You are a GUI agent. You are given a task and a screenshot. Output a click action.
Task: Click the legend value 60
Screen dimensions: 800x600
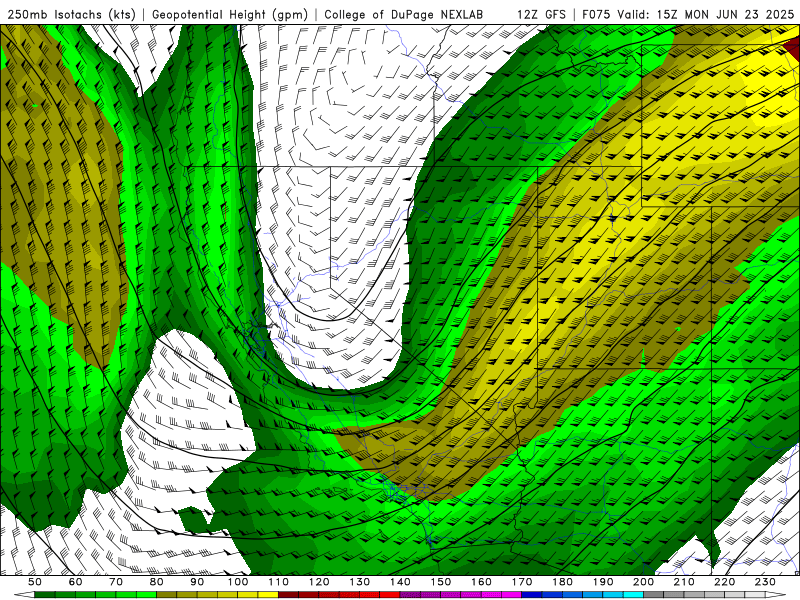coord(76,582)
